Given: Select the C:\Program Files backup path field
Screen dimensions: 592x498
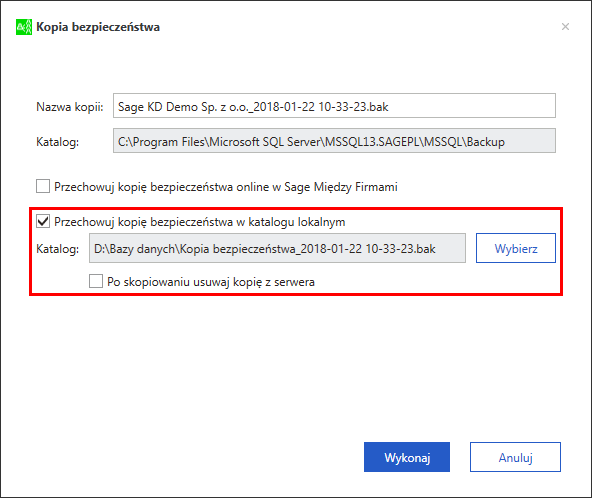Looking at the screenshot, I should pos(334,141).
